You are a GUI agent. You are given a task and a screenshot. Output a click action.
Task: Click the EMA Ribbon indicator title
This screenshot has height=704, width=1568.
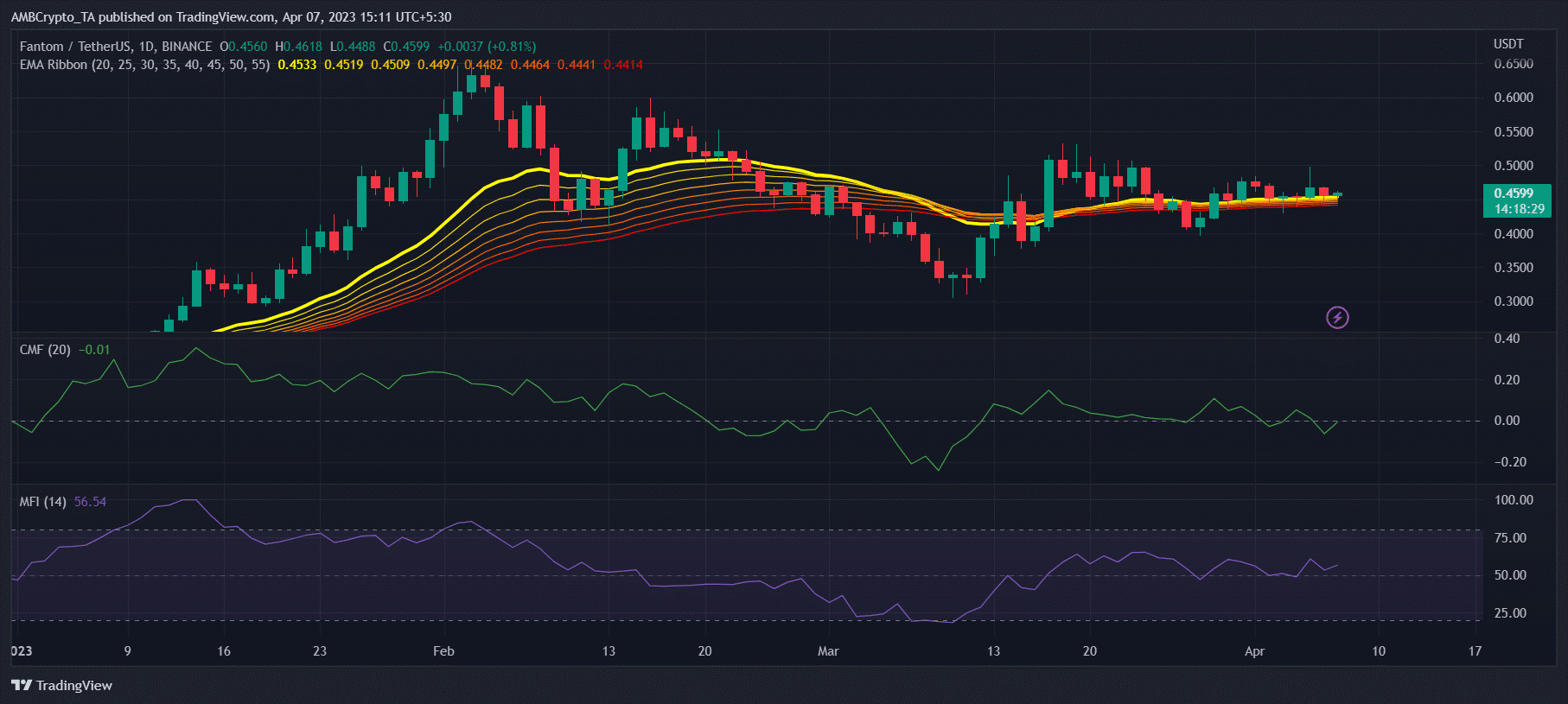point(144,65)
